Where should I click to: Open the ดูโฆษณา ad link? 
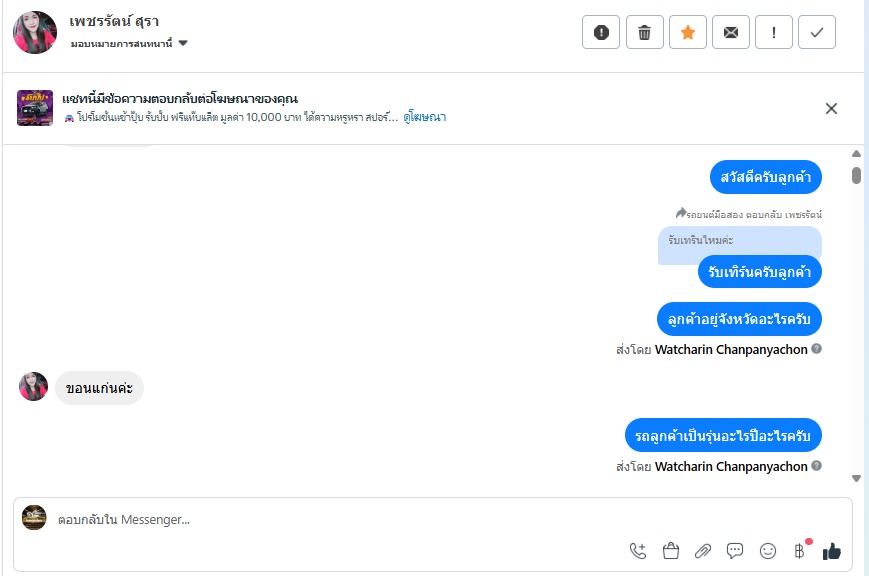(x=425, y=117)
